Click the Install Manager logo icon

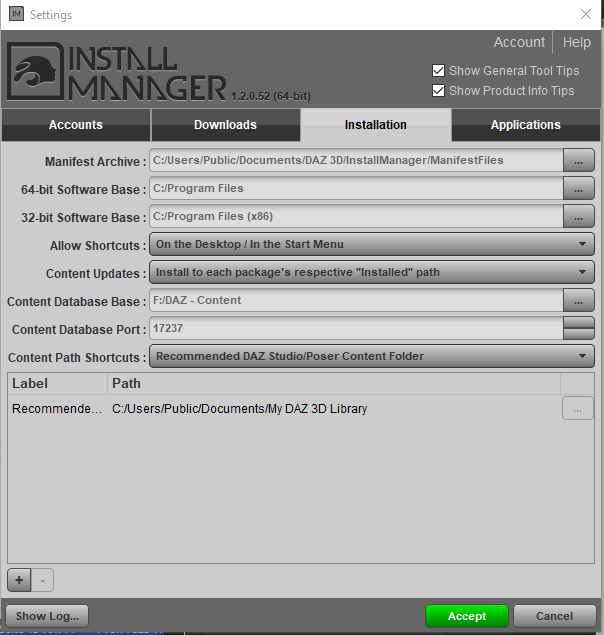[36, 71]
